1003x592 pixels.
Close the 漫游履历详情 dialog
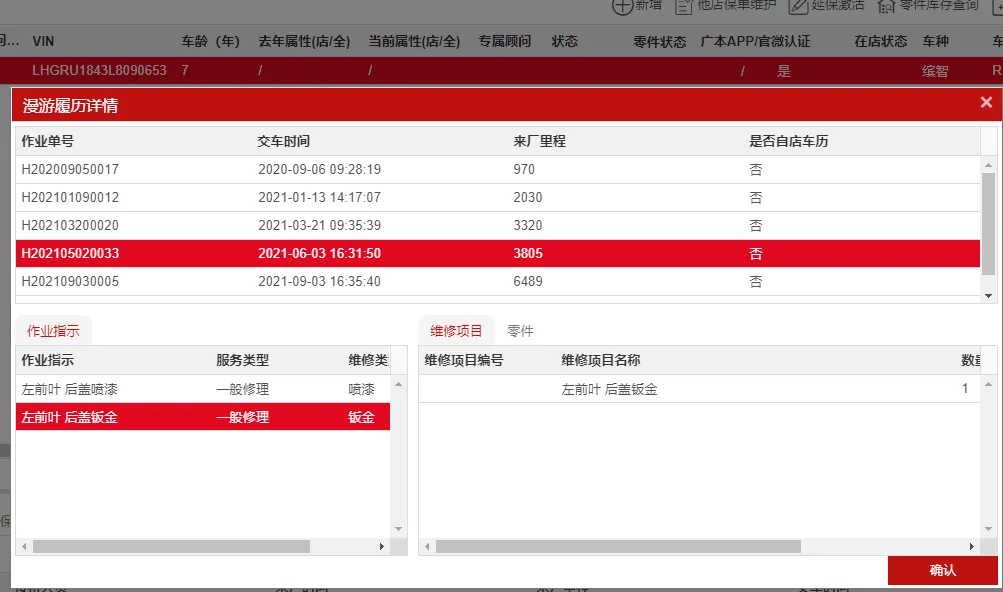[986, 102]
